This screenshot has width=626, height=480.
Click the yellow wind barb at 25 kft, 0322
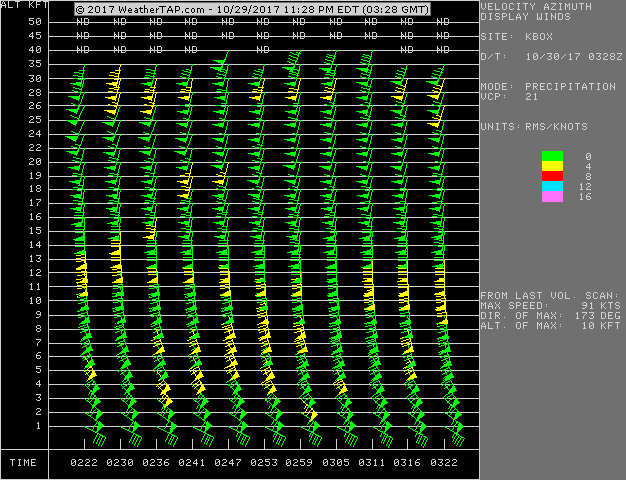[436, 121]
